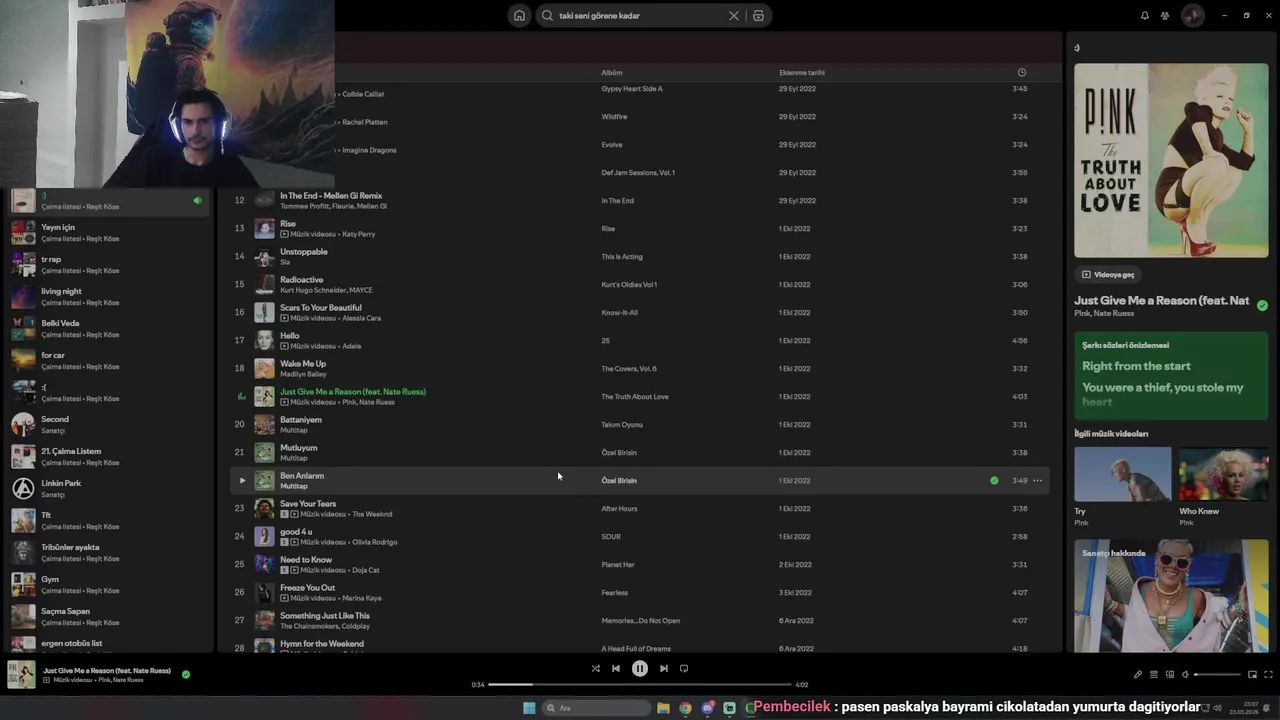Open the 'for car' playlist
This screenshot has width=1280, height=720.
point(110,360)
